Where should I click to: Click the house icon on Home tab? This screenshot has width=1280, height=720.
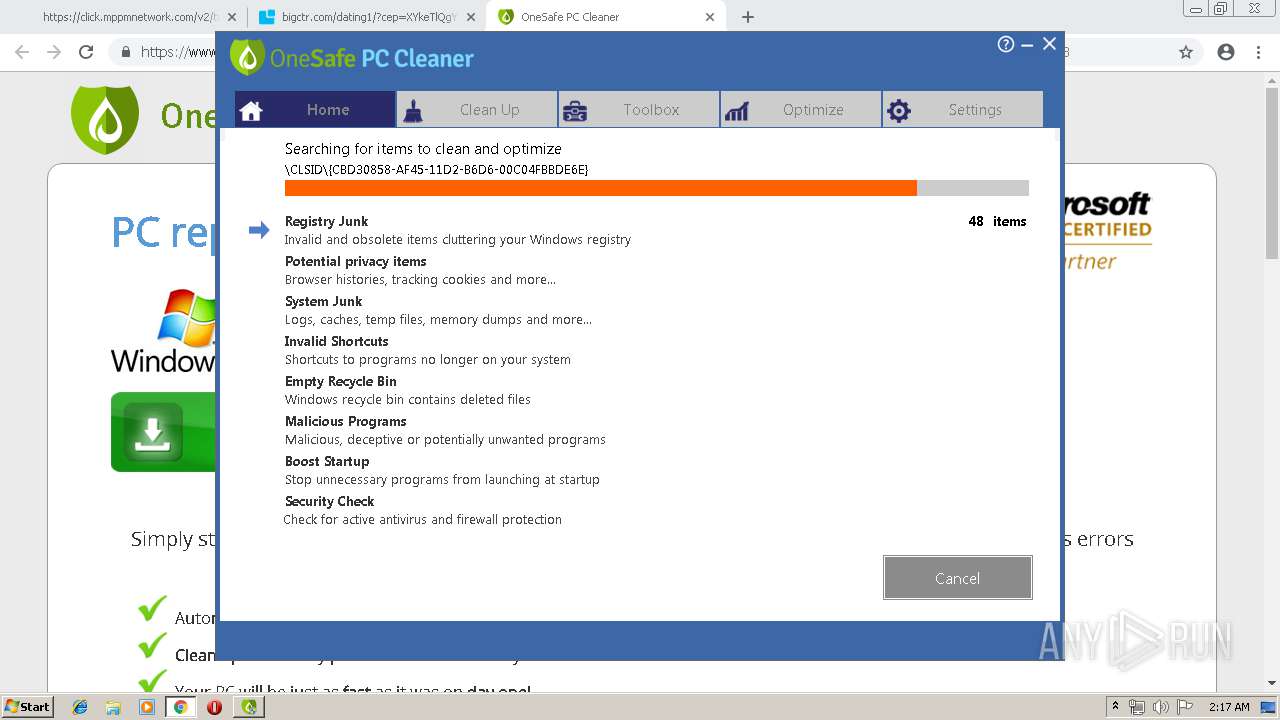251,111
